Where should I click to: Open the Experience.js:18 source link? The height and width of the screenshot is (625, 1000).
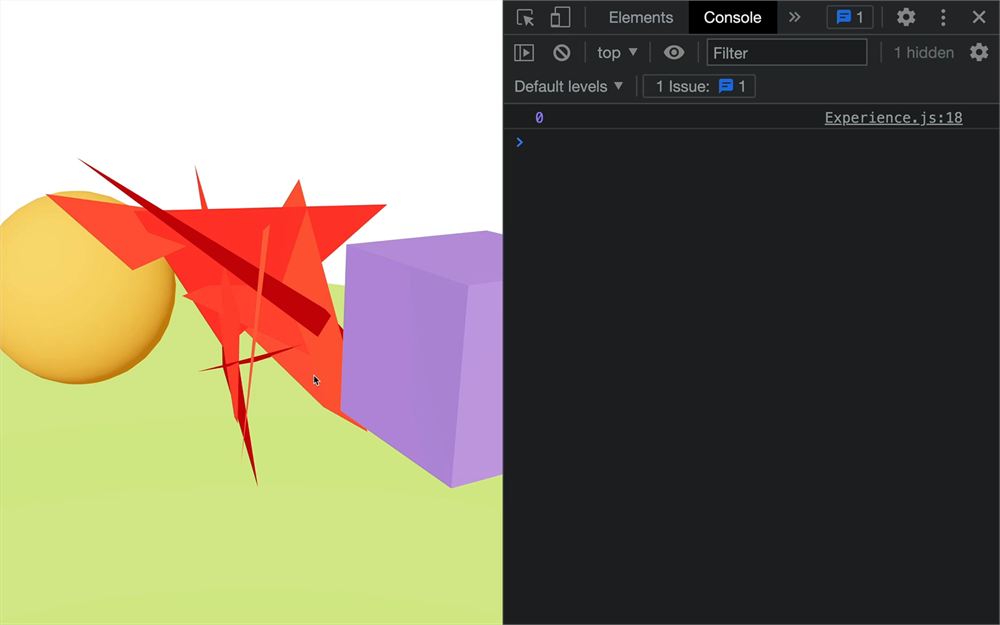tap(893, 117)
